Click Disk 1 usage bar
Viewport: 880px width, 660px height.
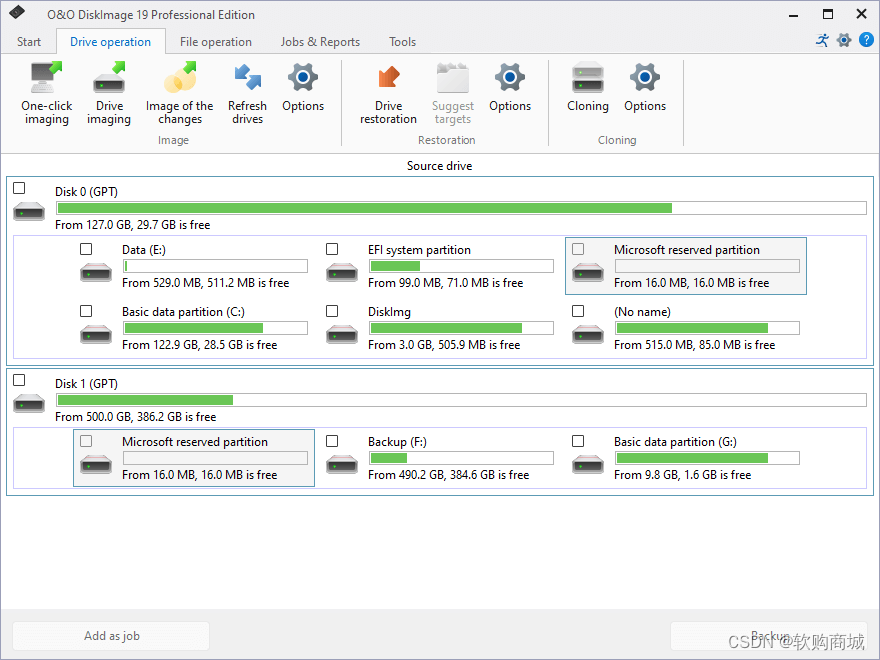461,400
